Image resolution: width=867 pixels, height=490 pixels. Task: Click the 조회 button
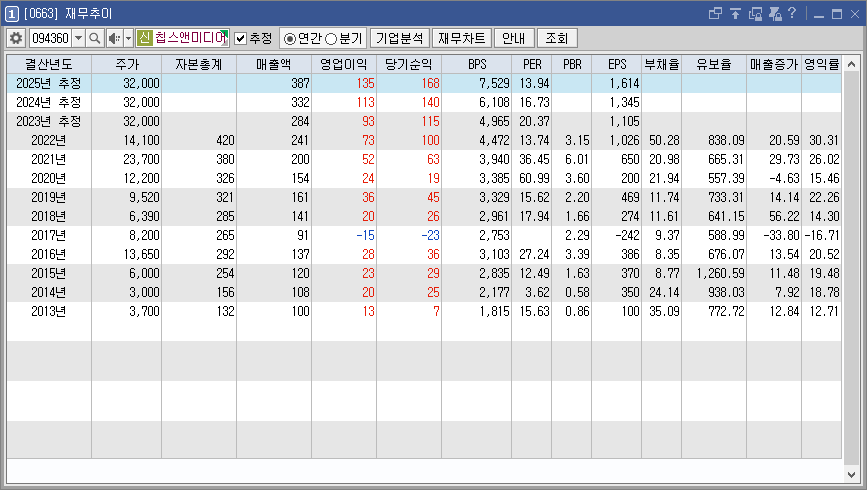[557, 38]
